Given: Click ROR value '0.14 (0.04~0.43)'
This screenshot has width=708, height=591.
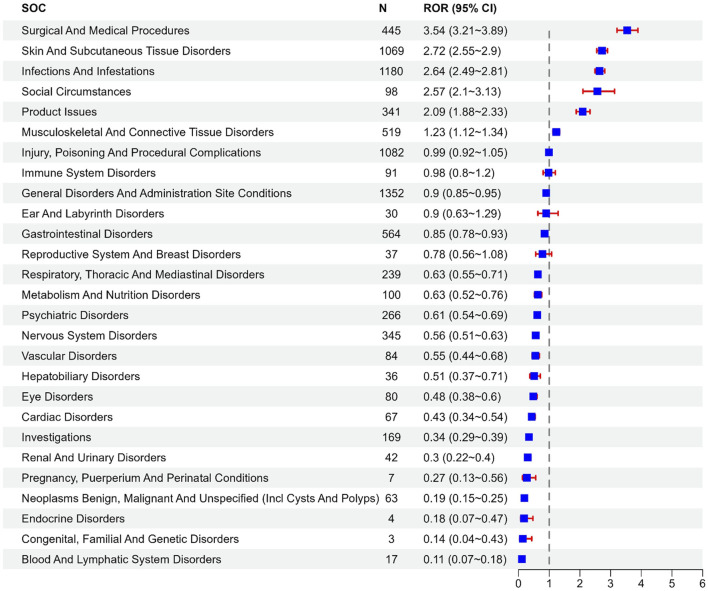Looking at the screenshot, I should pos(465,539).
